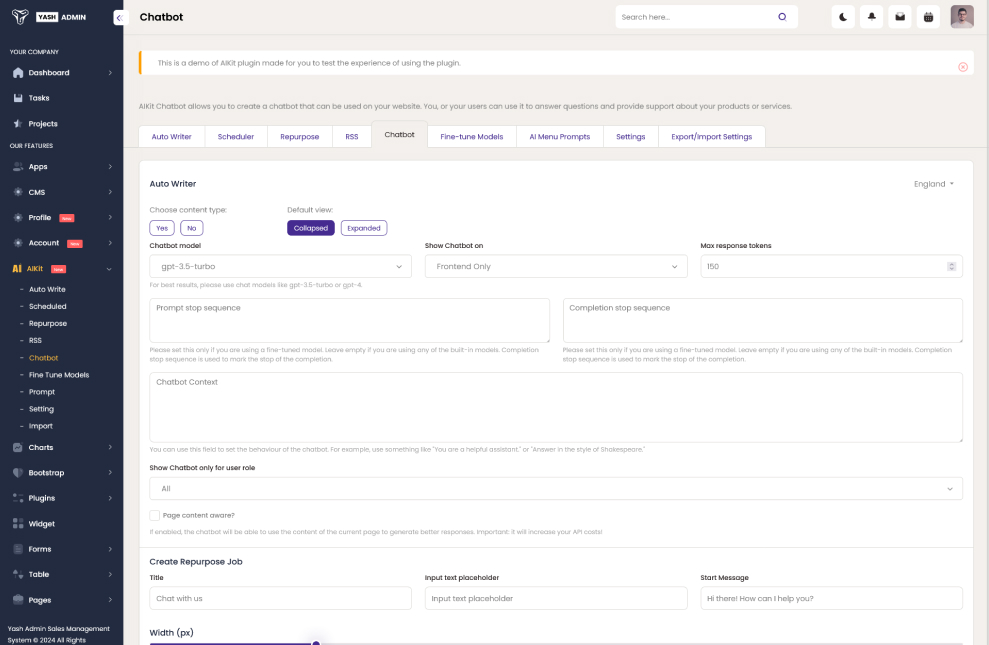Set default view to Collapsed
989x645 pixels.
(310, 228)
